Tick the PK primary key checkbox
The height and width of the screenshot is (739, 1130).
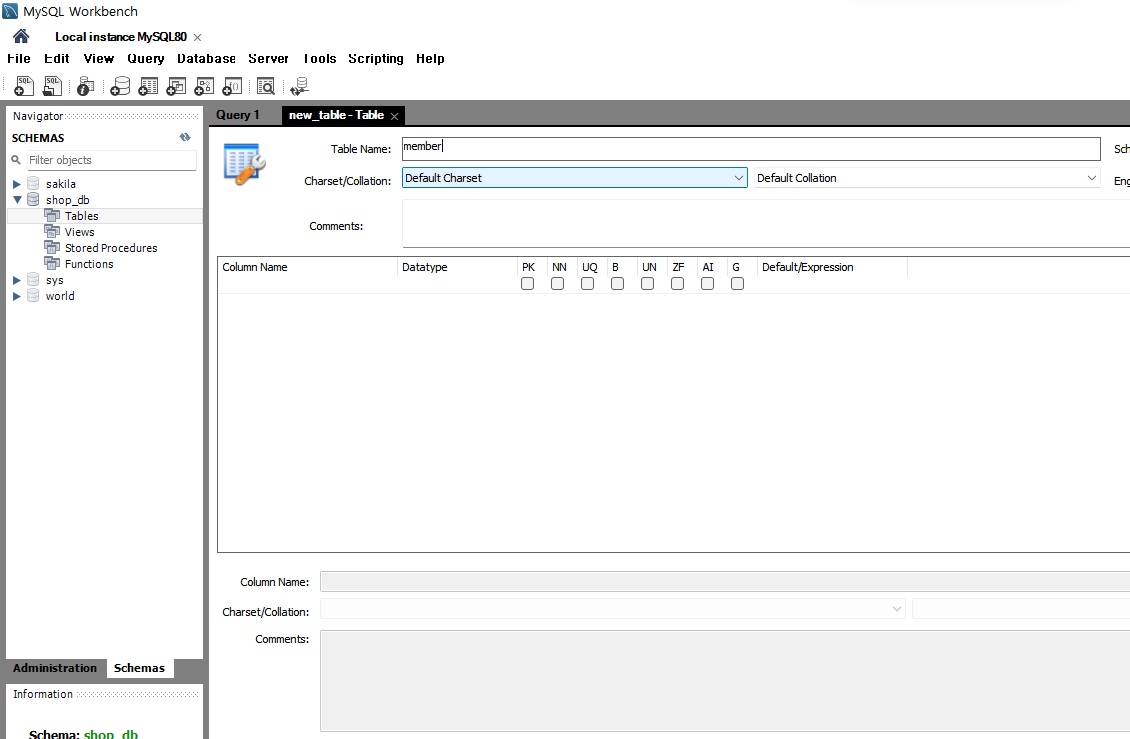[x=528, y=284]
